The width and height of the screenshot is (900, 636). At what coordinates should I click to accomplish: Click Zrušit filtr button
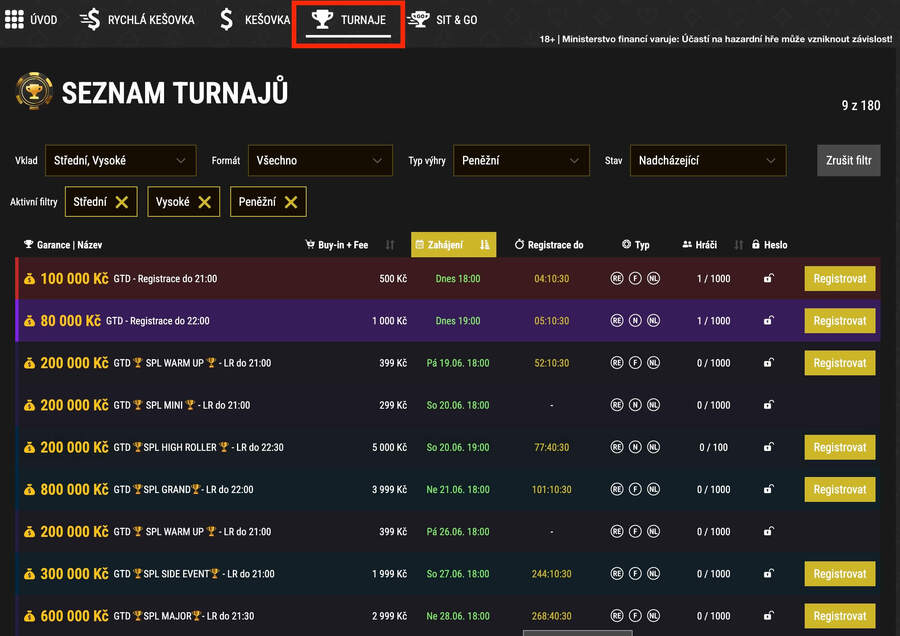point(848,161)
